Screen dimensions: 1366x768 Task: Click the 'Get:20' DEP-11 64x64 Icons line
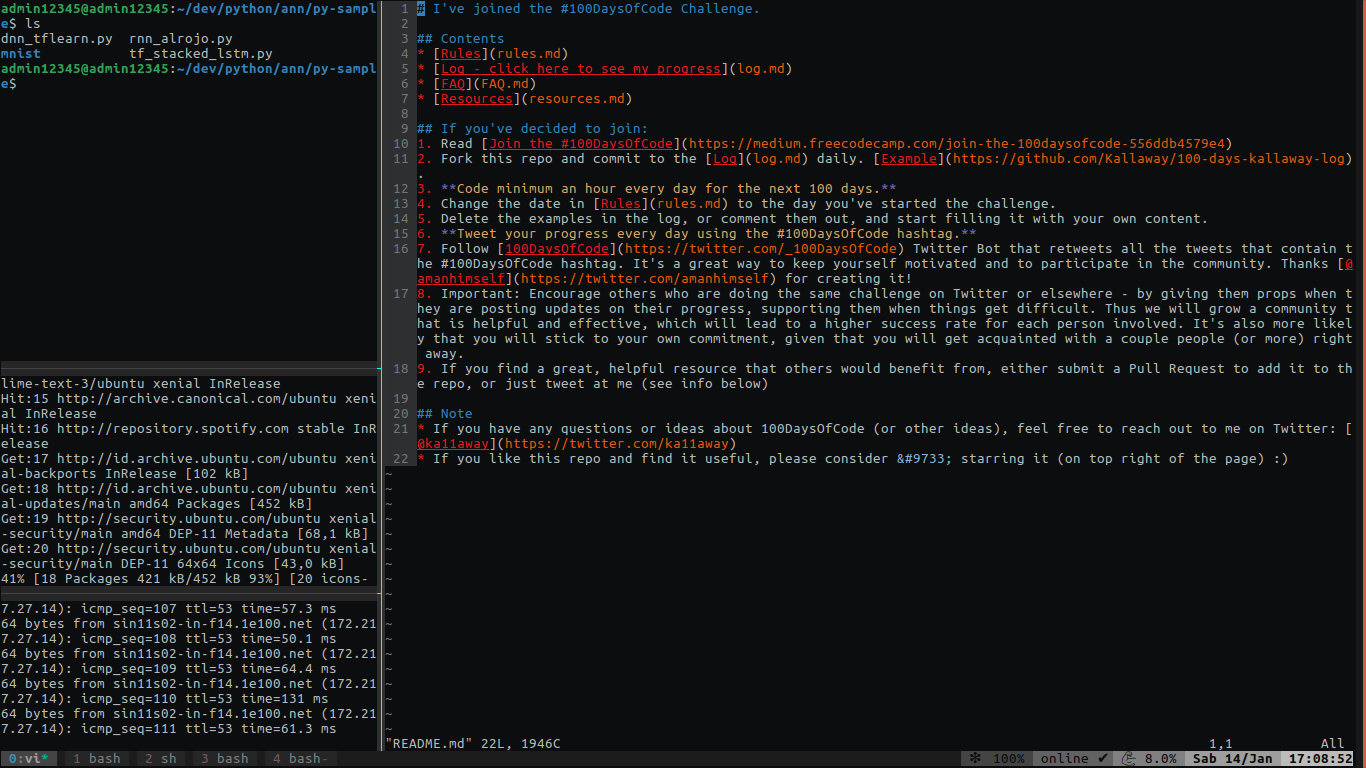tap(189, 556)
